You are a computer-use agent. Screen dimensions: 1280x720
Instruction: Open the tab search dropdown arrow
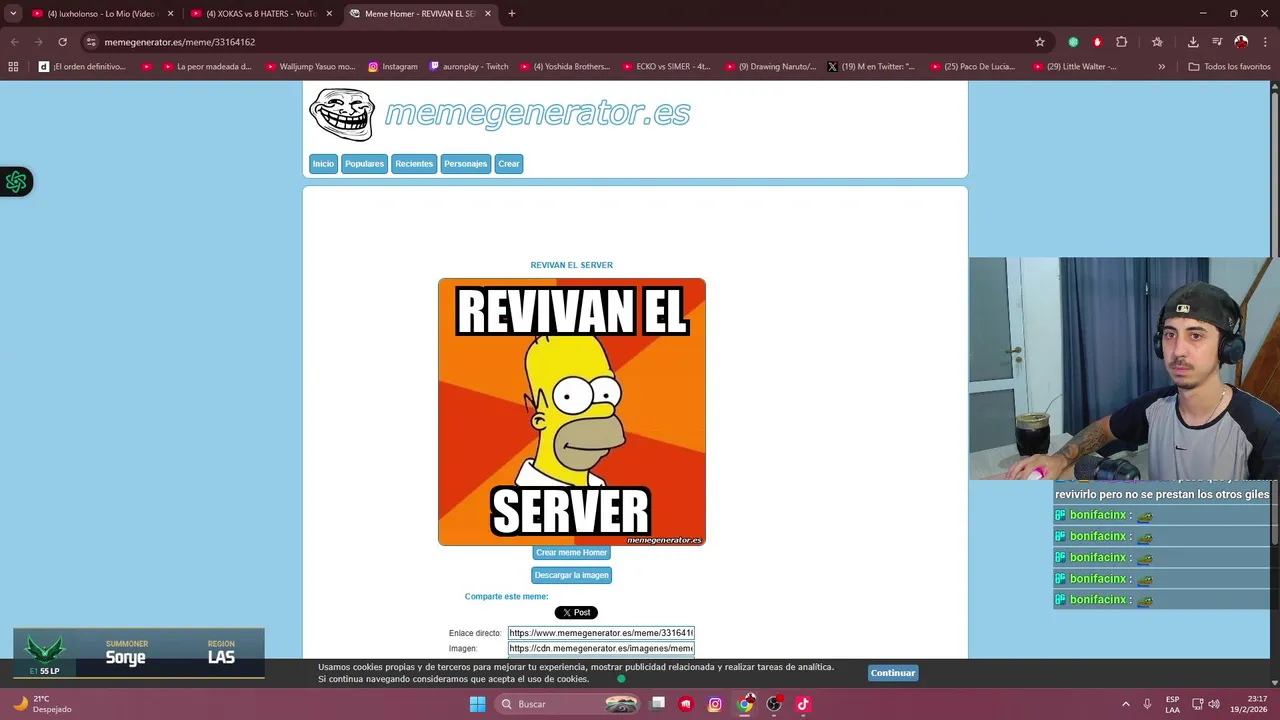(x=13, y=14)
